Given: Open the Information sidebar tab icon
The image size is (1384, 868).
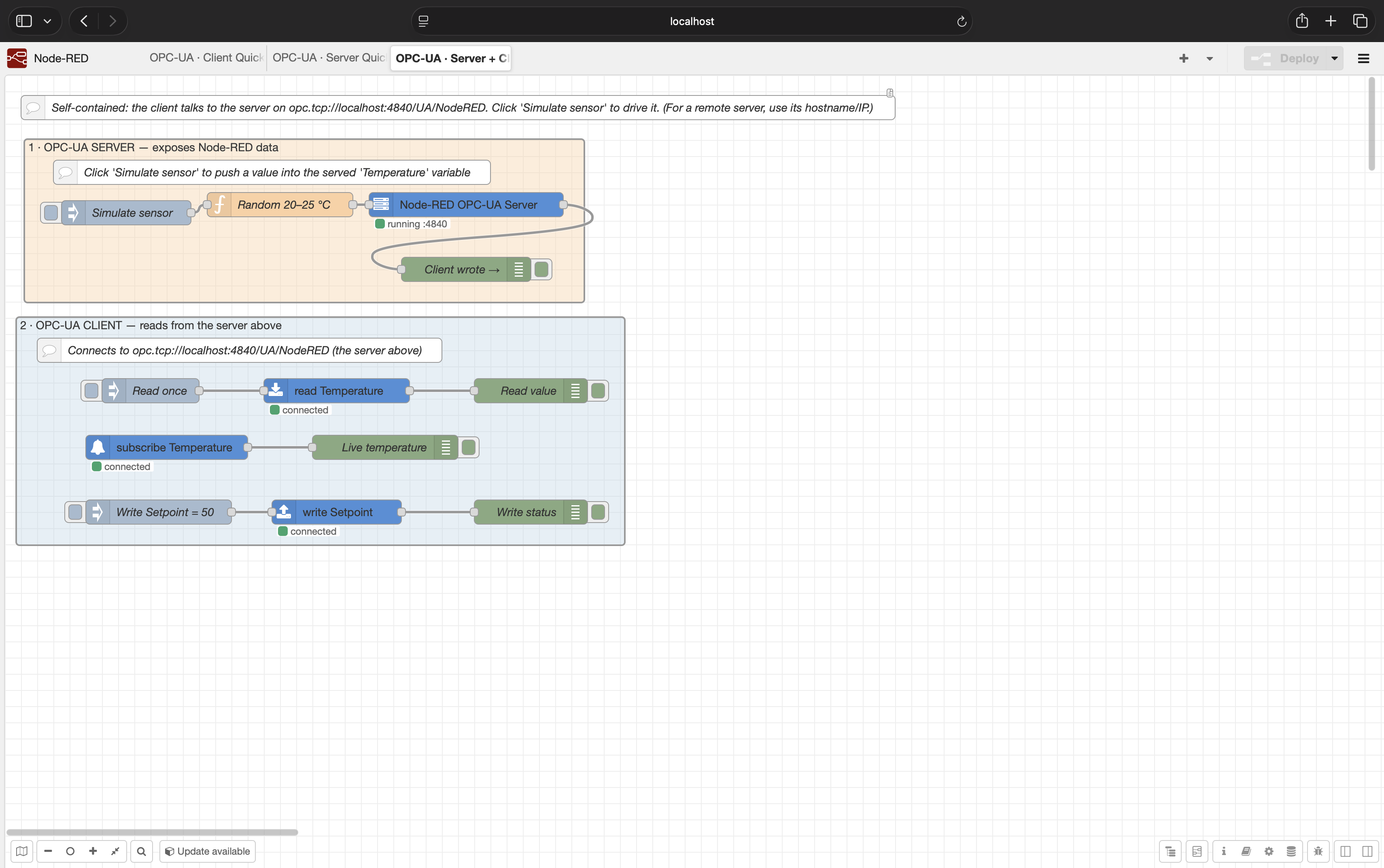Looking at the screenshot, I should (x=1224, y=851).
